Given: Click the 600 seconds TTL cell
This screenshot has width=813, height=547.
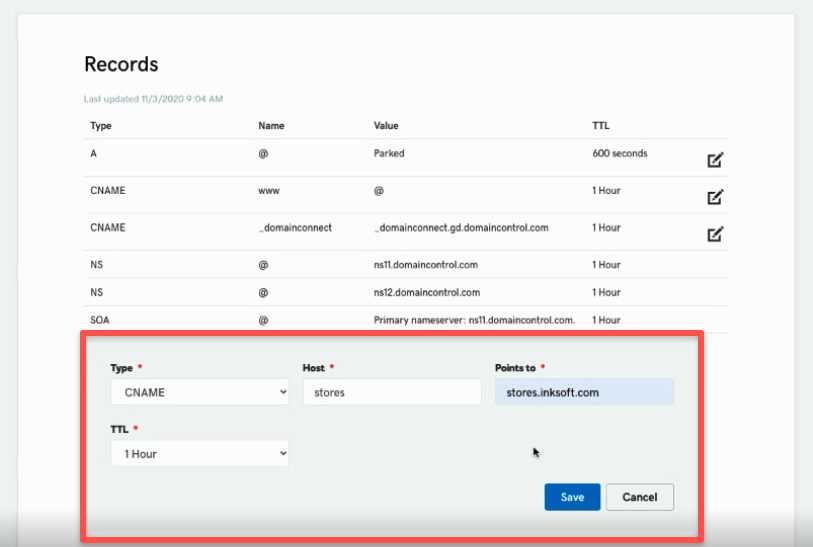Looking at the screenshot, I should pyautogui.click(x=619, y=154).
